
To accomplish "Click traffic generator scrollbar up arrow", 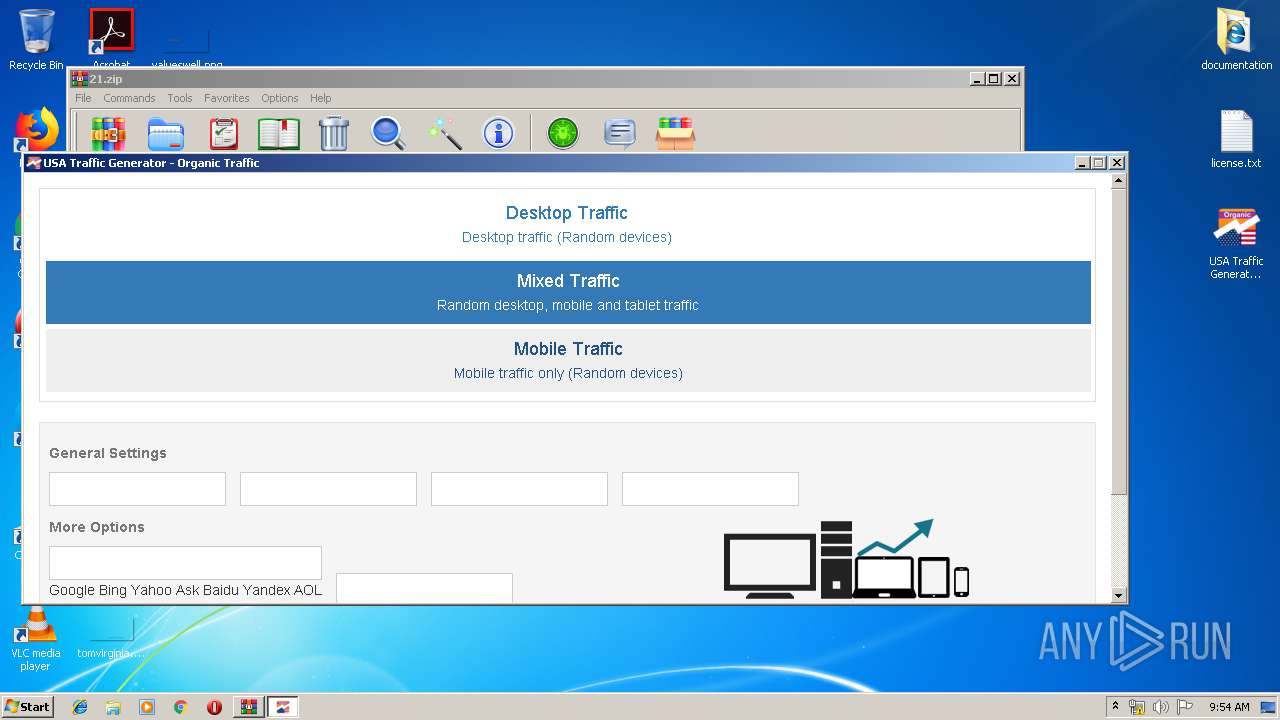I will [1119, 181].
